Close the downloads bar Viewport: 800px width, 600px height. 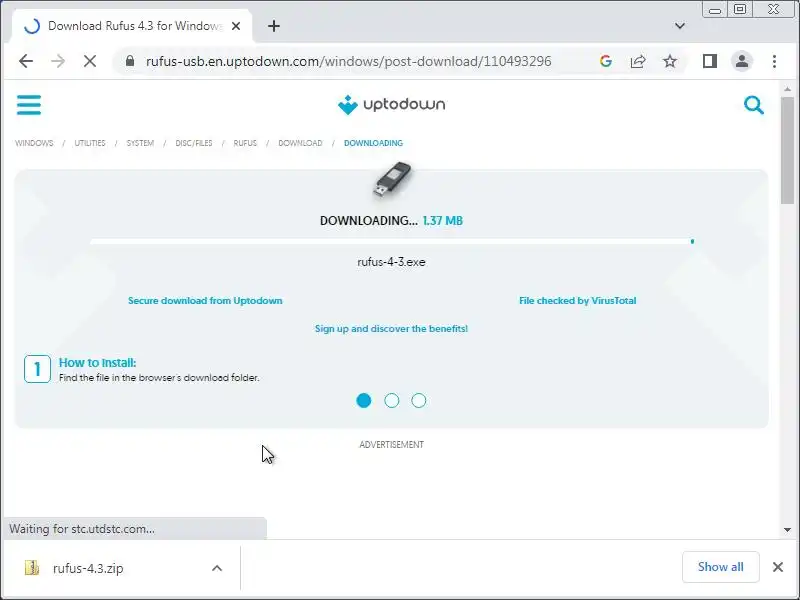click(x=778, y=567)
